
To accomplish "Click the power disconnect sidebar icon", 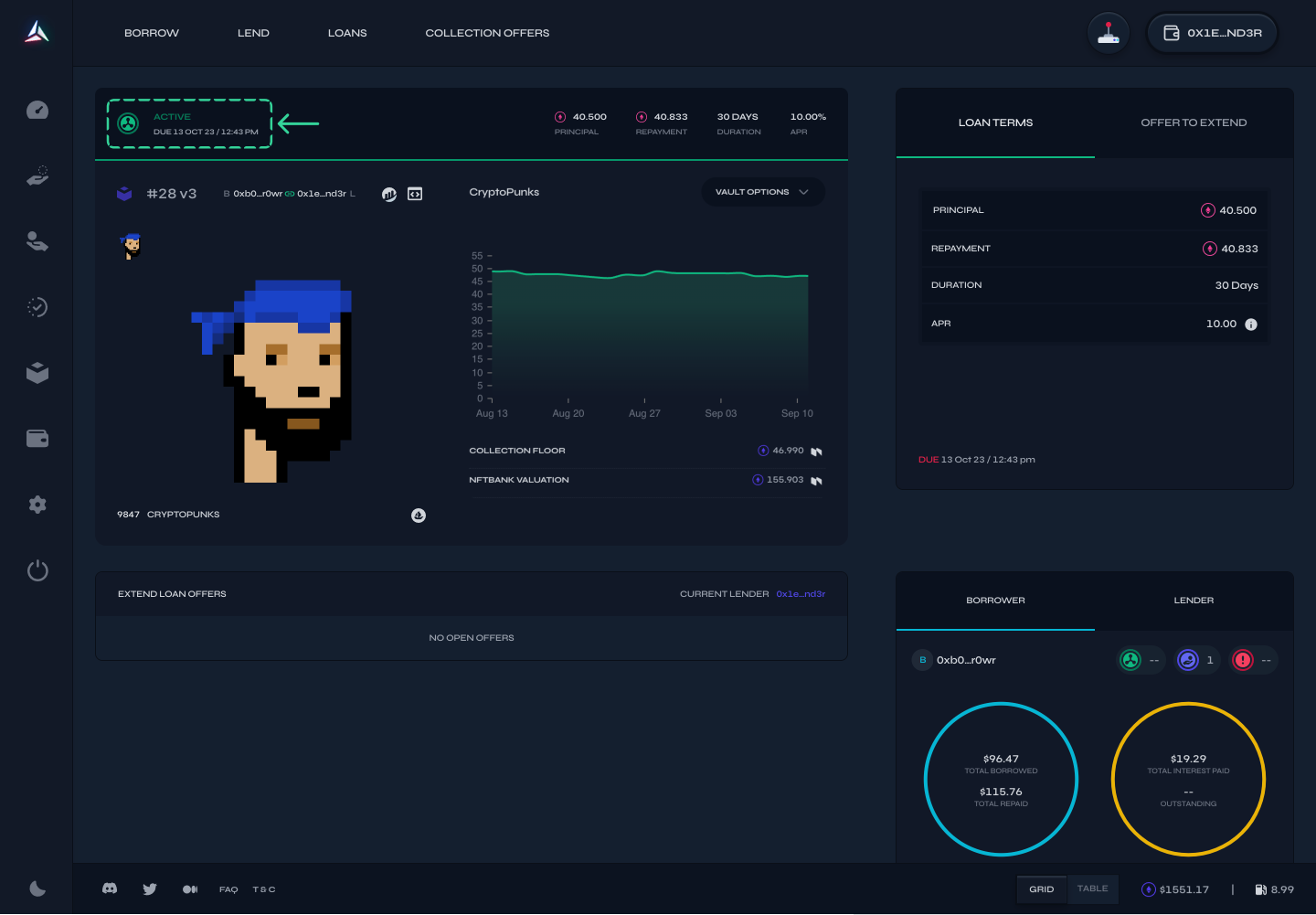I will [37, 571].
